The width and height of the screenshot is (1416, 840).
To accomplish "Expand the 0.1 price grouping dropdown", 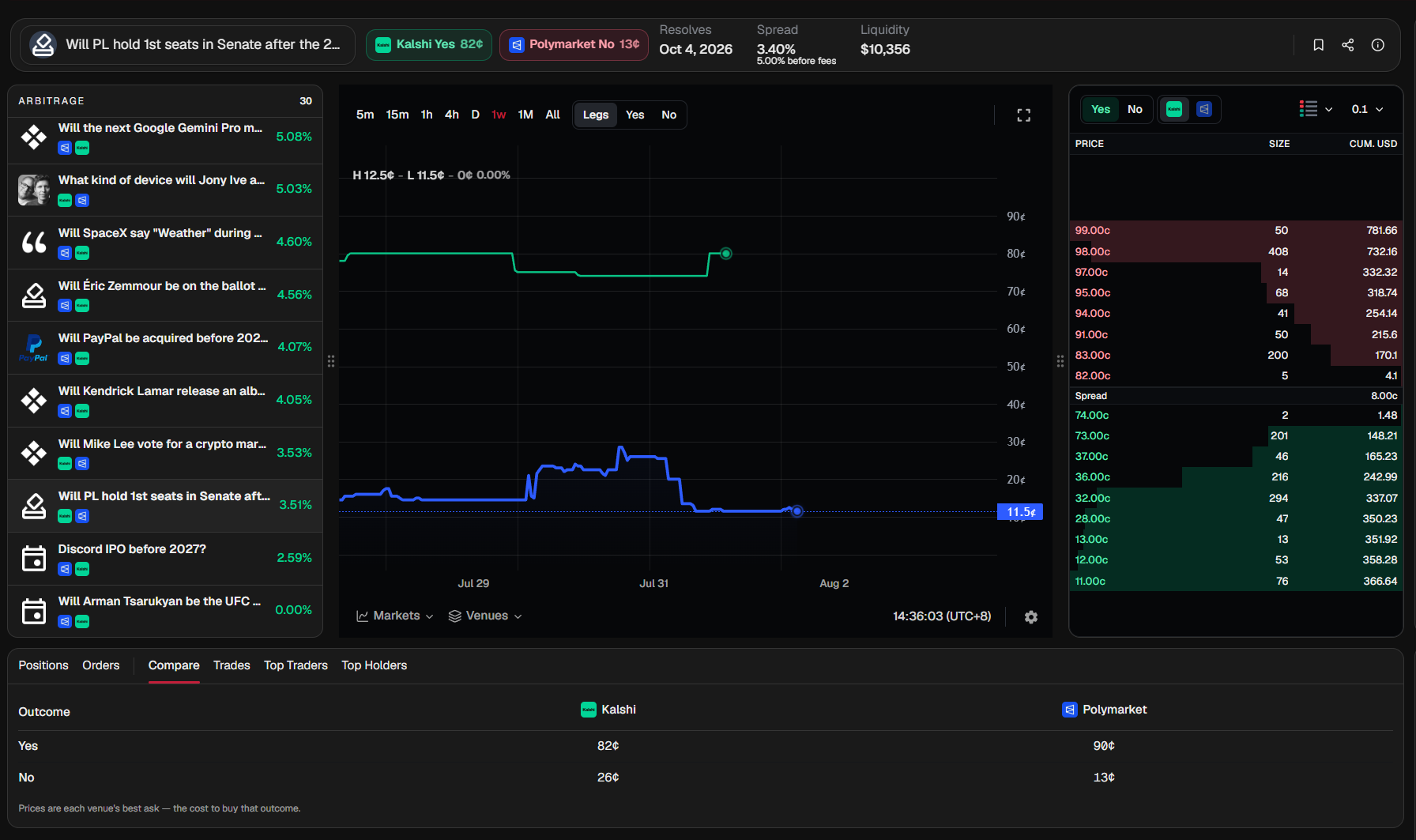I will click(x=1368, y=109).
